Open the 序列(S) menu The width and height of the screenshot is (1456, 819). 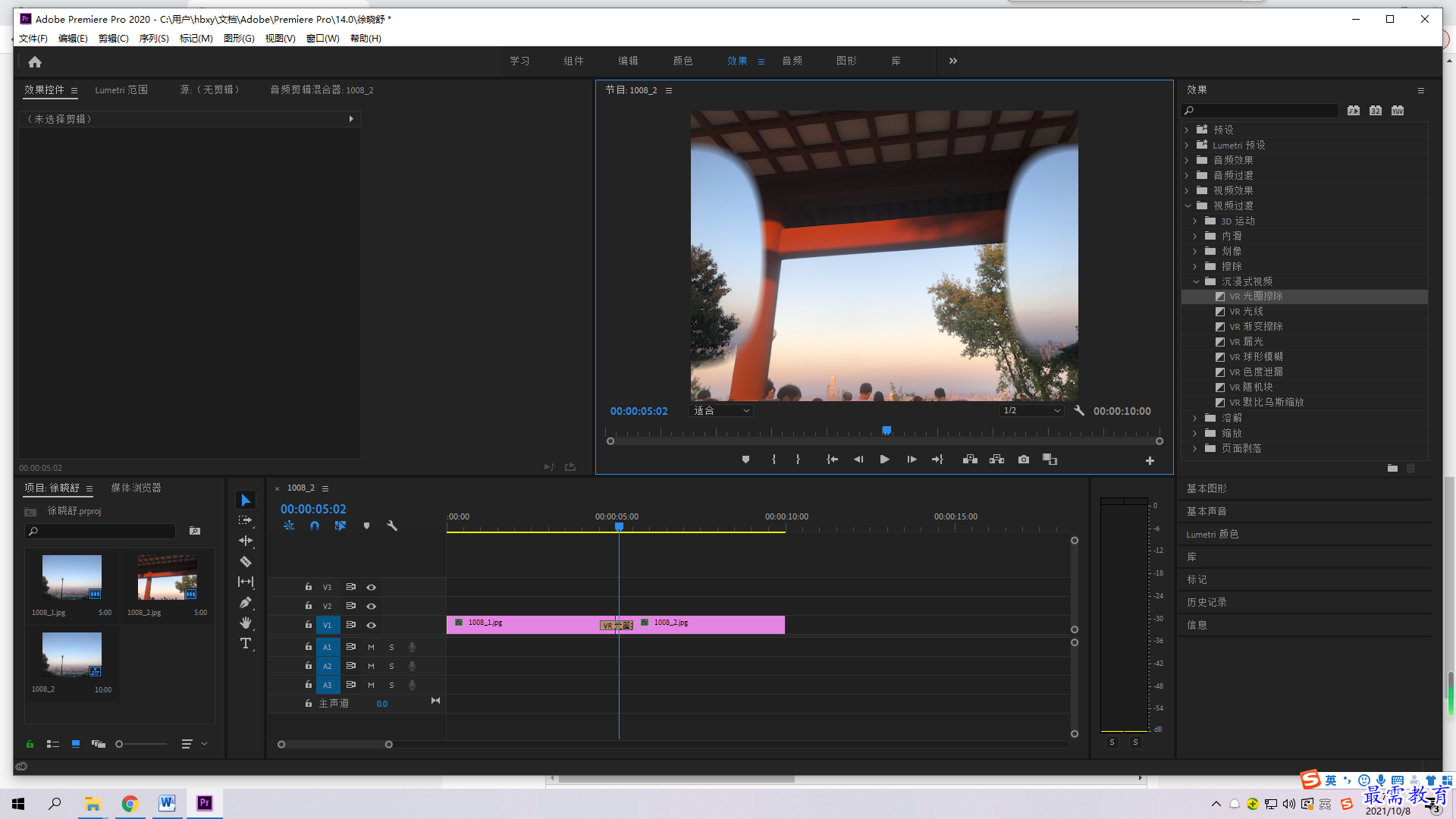[x=154, y=38]
